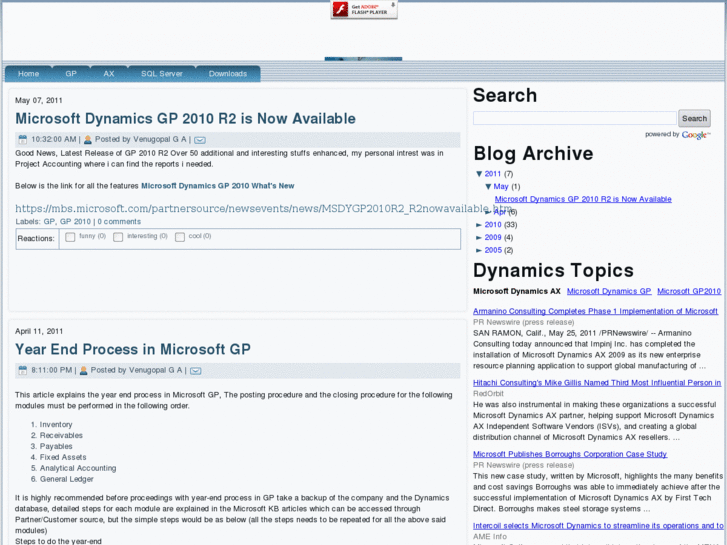Screen dimensions: 727x545
Task: Click list item Analytical Accounting
Action: click(78, 468)
